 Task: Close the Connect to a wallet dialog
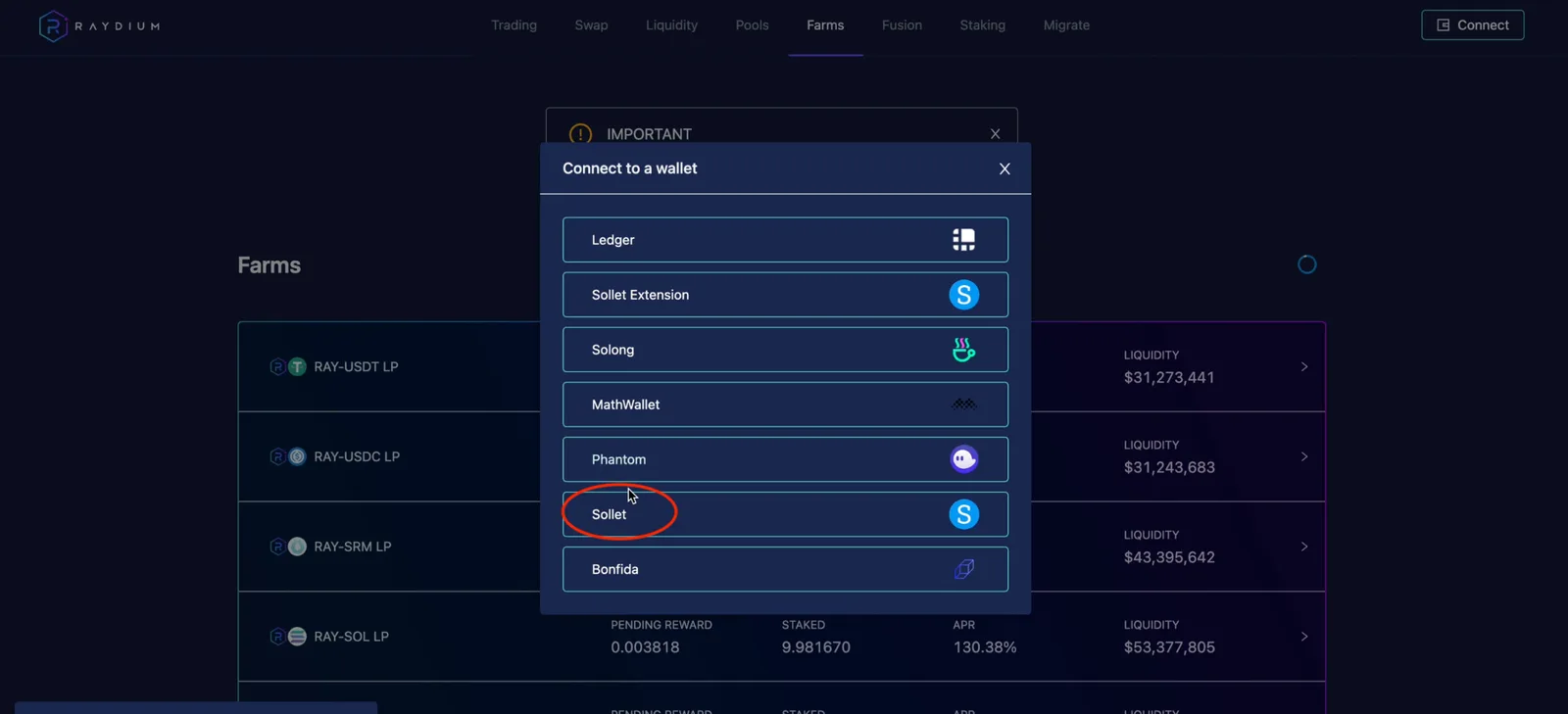tap(1004, 168)
